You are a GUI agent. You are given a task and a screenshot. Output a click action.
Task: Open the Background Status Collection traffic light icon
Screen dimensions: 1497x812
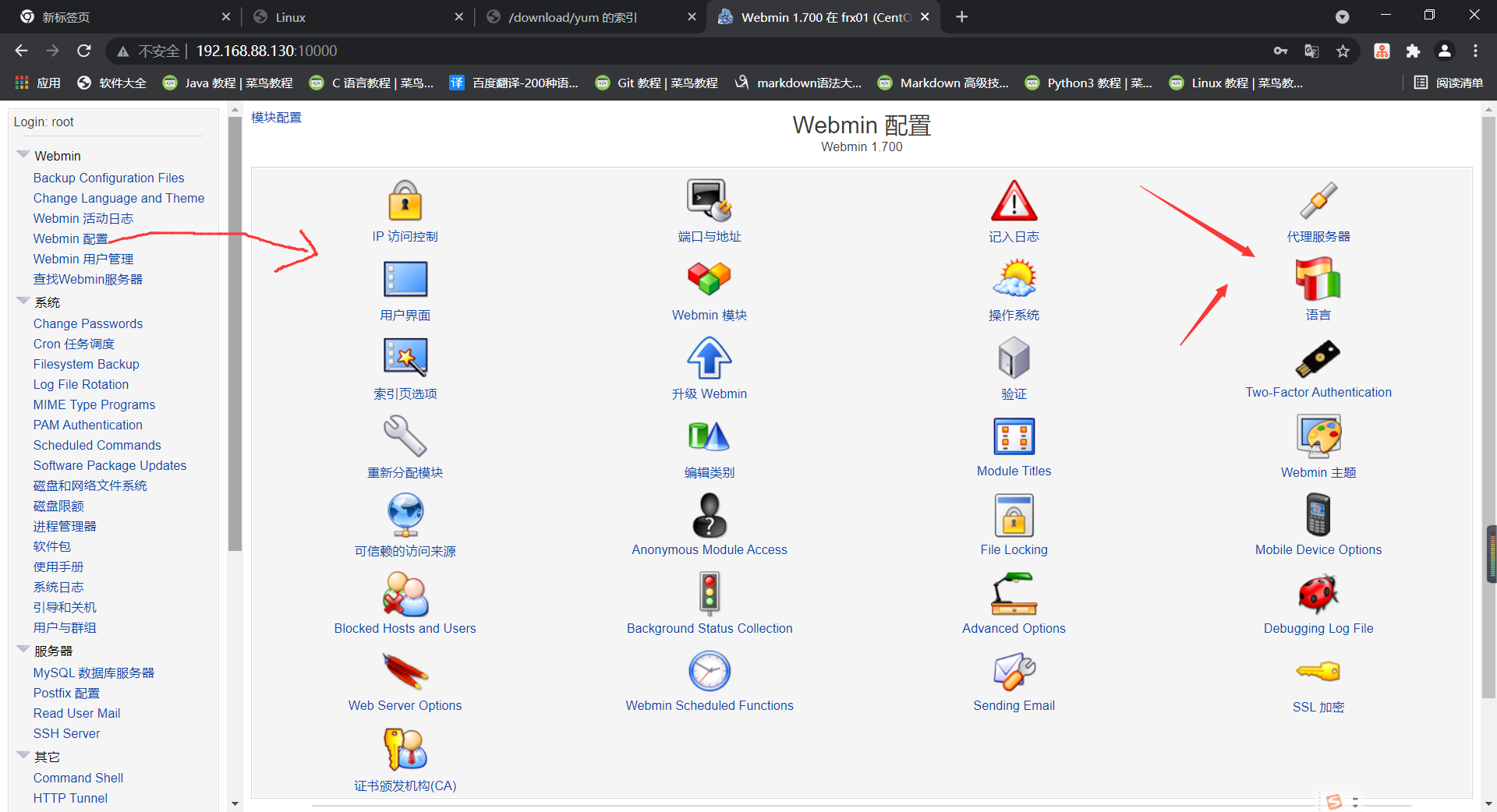point(709,594)
